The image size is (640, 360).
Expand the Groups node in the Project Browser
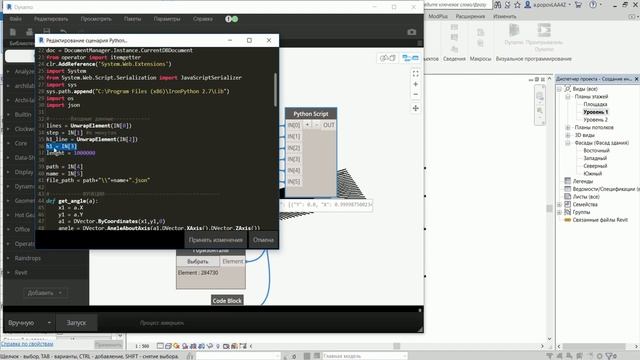click(560, 212)
